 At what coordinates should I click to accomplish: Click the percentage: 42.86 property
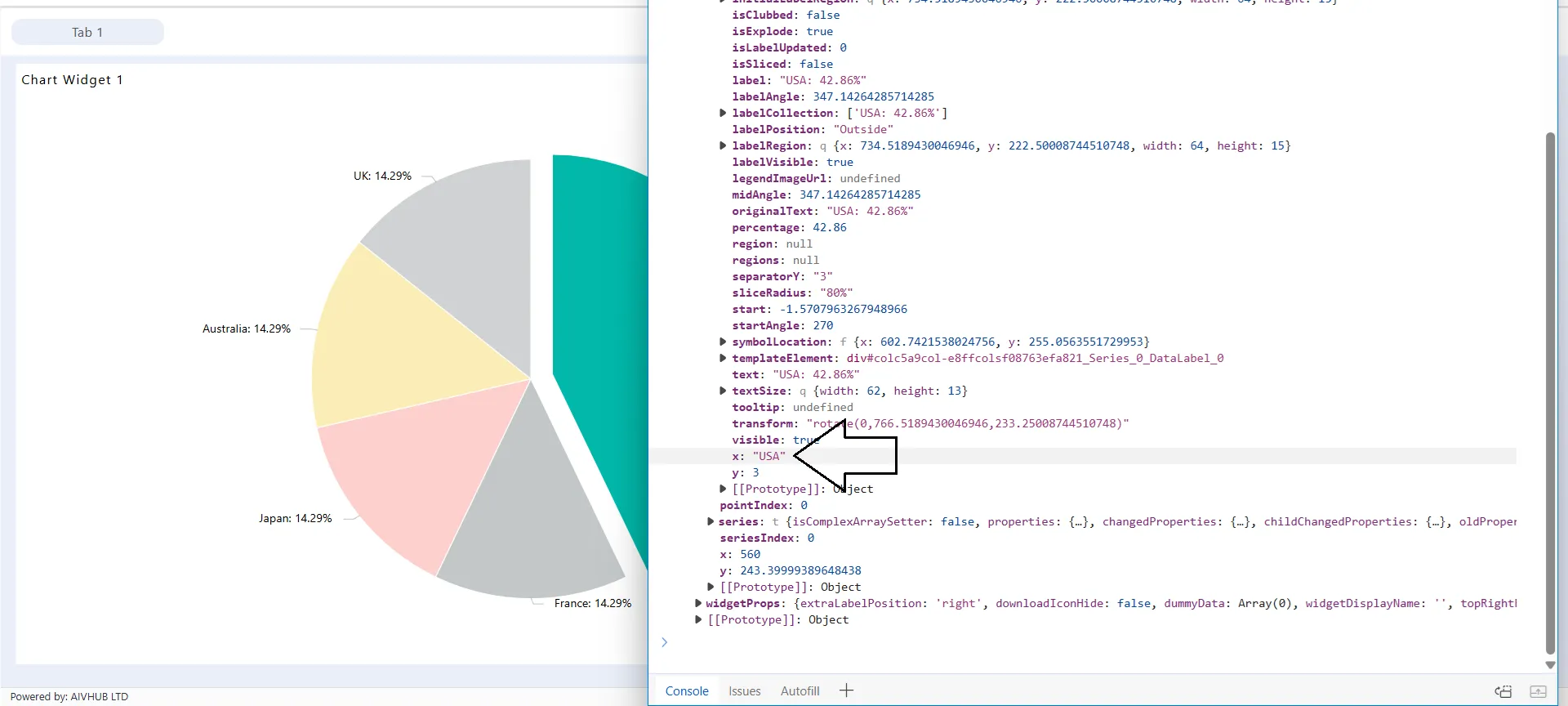coord(789,227)
